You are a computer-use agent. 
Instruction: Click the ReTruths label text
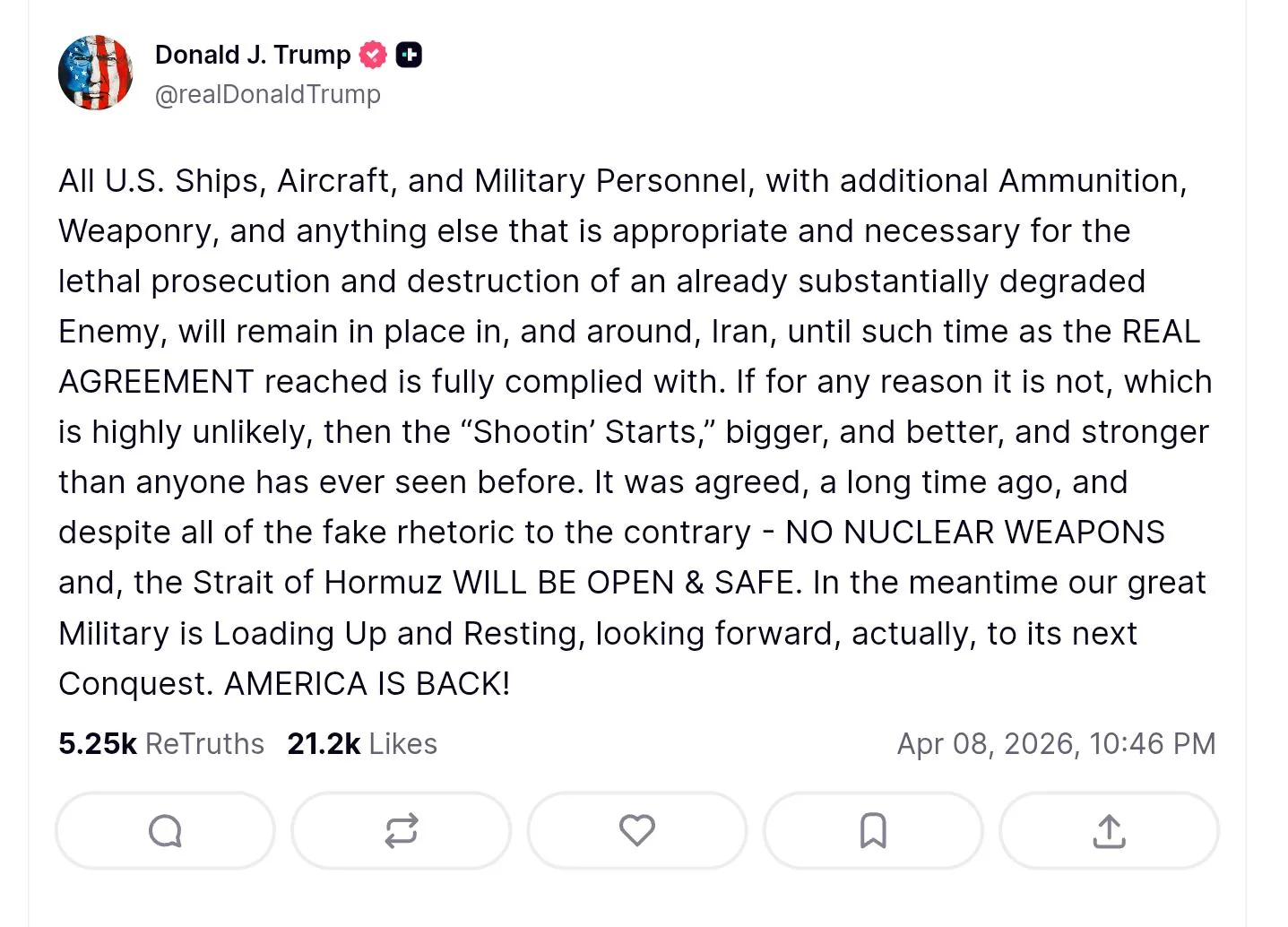coord(204,744)
